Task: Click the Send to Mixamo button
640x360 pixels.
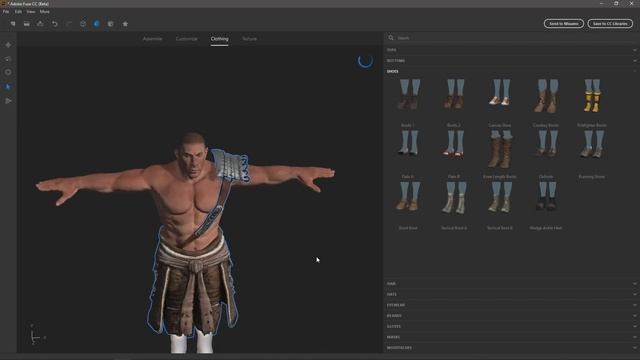Action: coord(564,24)
